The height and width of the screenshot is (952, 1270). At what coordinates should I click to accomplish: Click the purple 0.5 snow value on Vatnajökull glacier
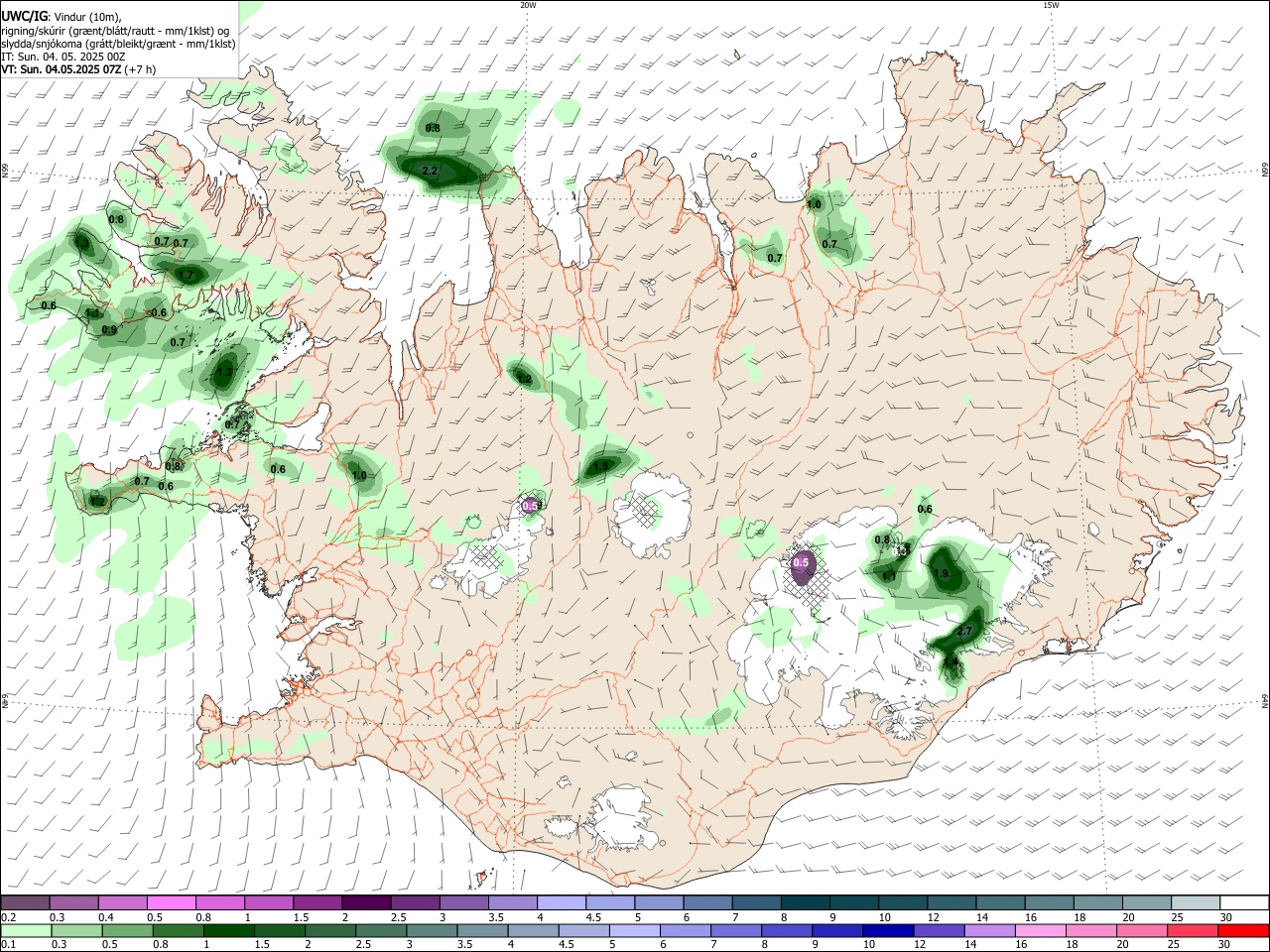(802, 562)
